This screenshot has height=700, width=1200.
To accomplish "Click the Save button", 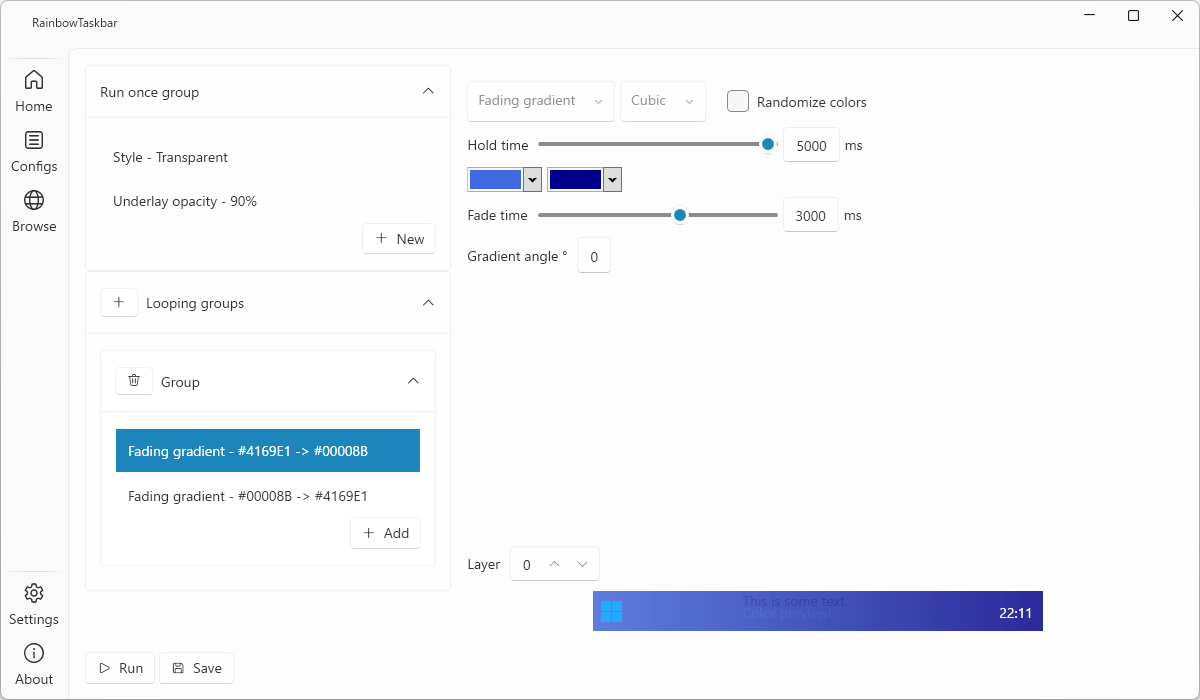I will pyautogui.click(x=196, y=668).
